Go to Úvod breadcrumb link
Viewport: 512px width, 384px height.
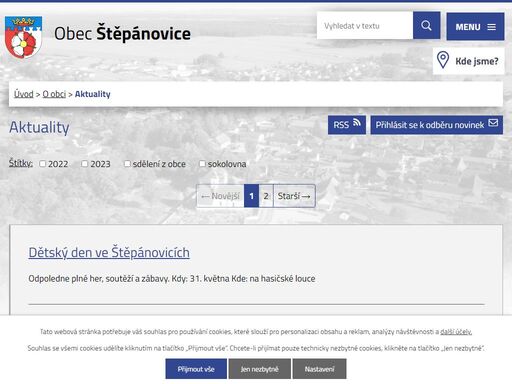point(24,94)
